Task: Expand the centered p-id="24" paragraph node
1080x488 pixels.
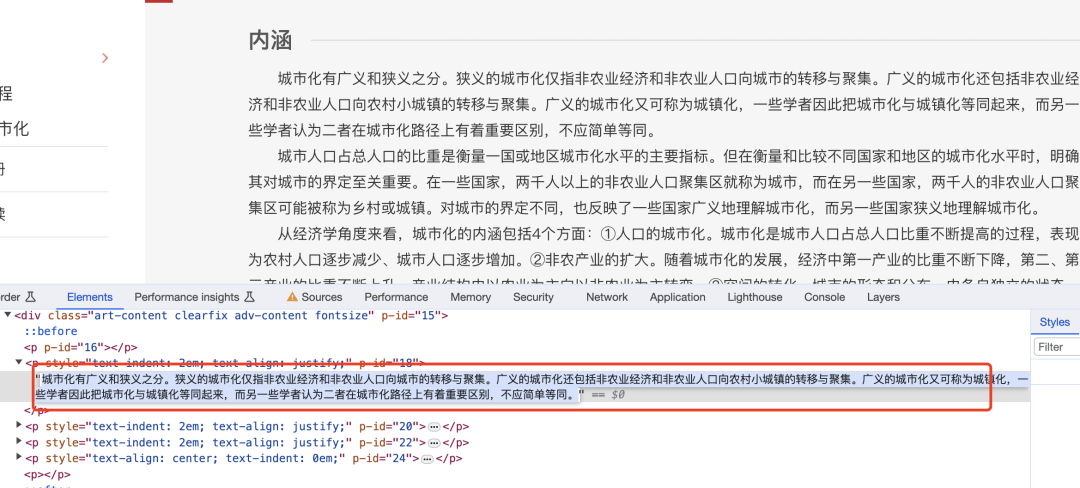Action: [20, 458]
